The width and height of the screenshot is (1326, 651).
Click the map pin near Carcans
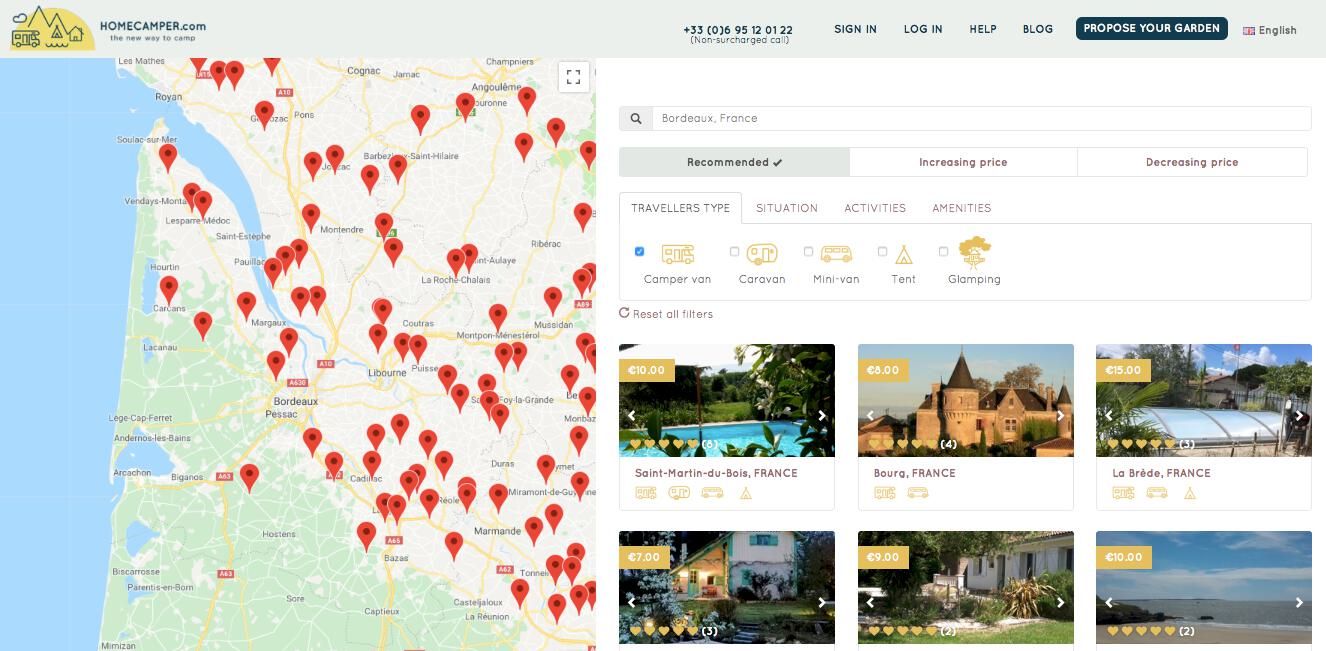coord(169,288)
